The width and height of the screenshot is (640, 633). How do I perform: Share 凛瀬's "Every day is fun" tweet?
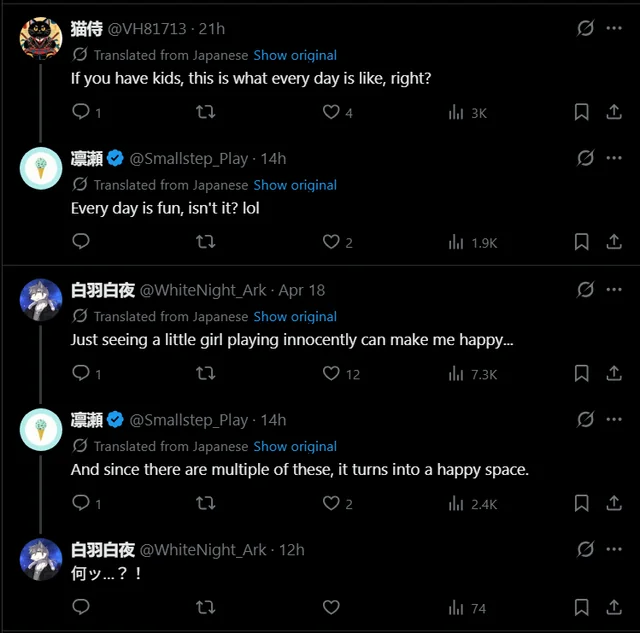(613, 242)
